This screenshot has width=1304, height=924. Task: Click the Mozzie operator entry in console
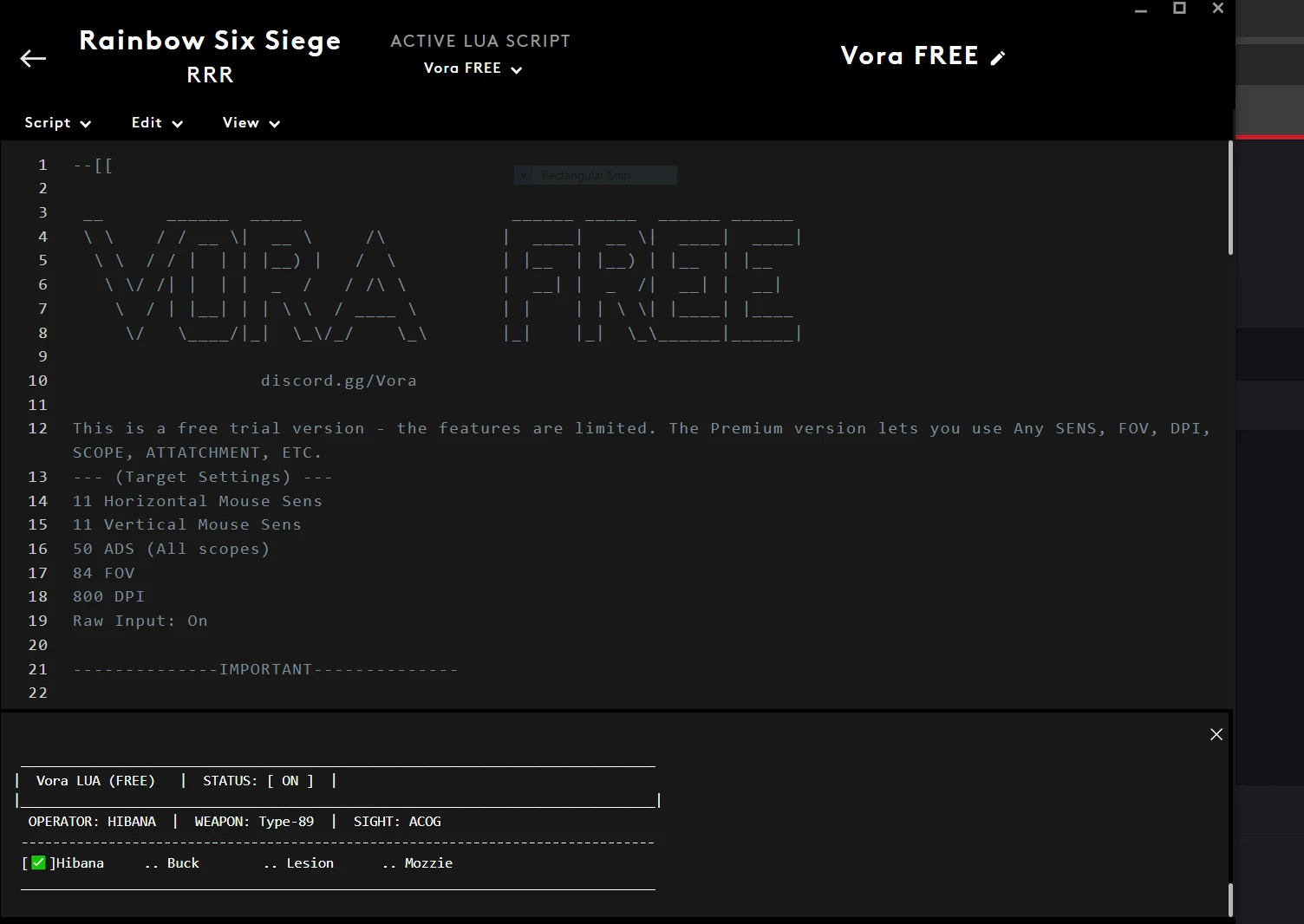pos(428,863)
